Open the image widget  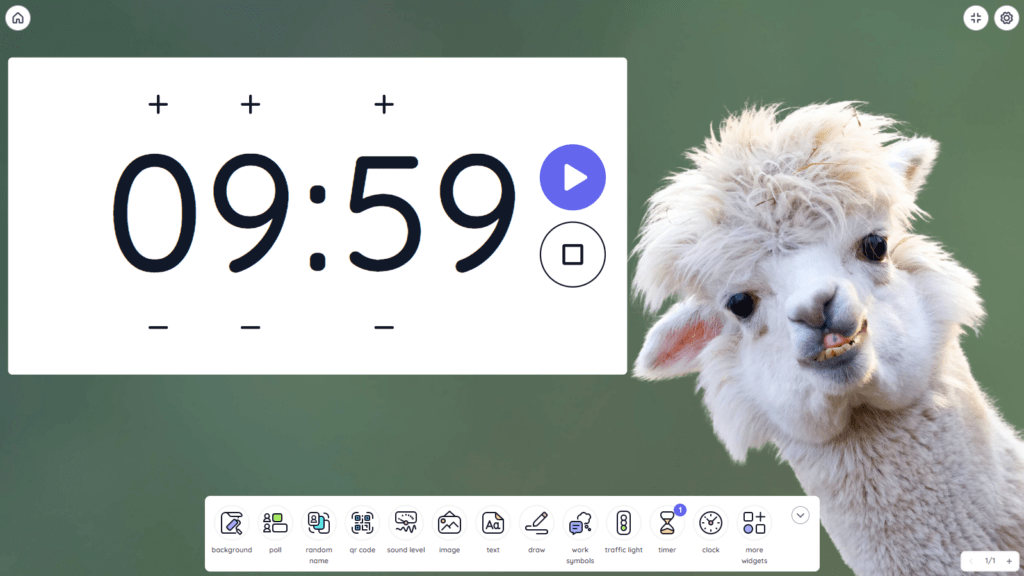(449, 524)
